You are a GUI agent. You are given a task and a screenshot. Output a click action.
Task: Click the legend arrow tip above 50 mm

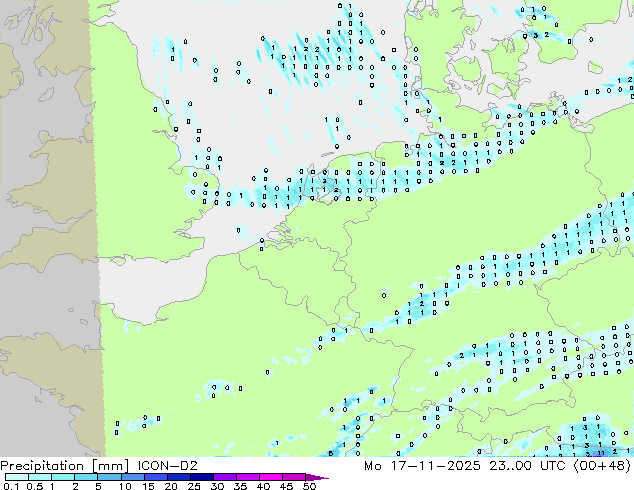[x=317, y=477]
